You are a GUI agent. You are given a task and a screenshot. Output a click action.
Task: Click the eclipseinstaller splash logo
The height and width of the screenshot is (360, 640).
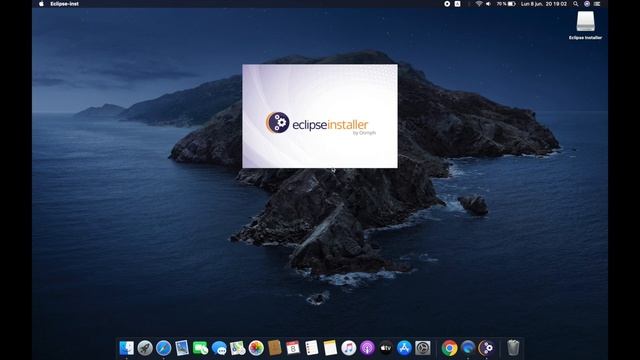click(320, 123)
